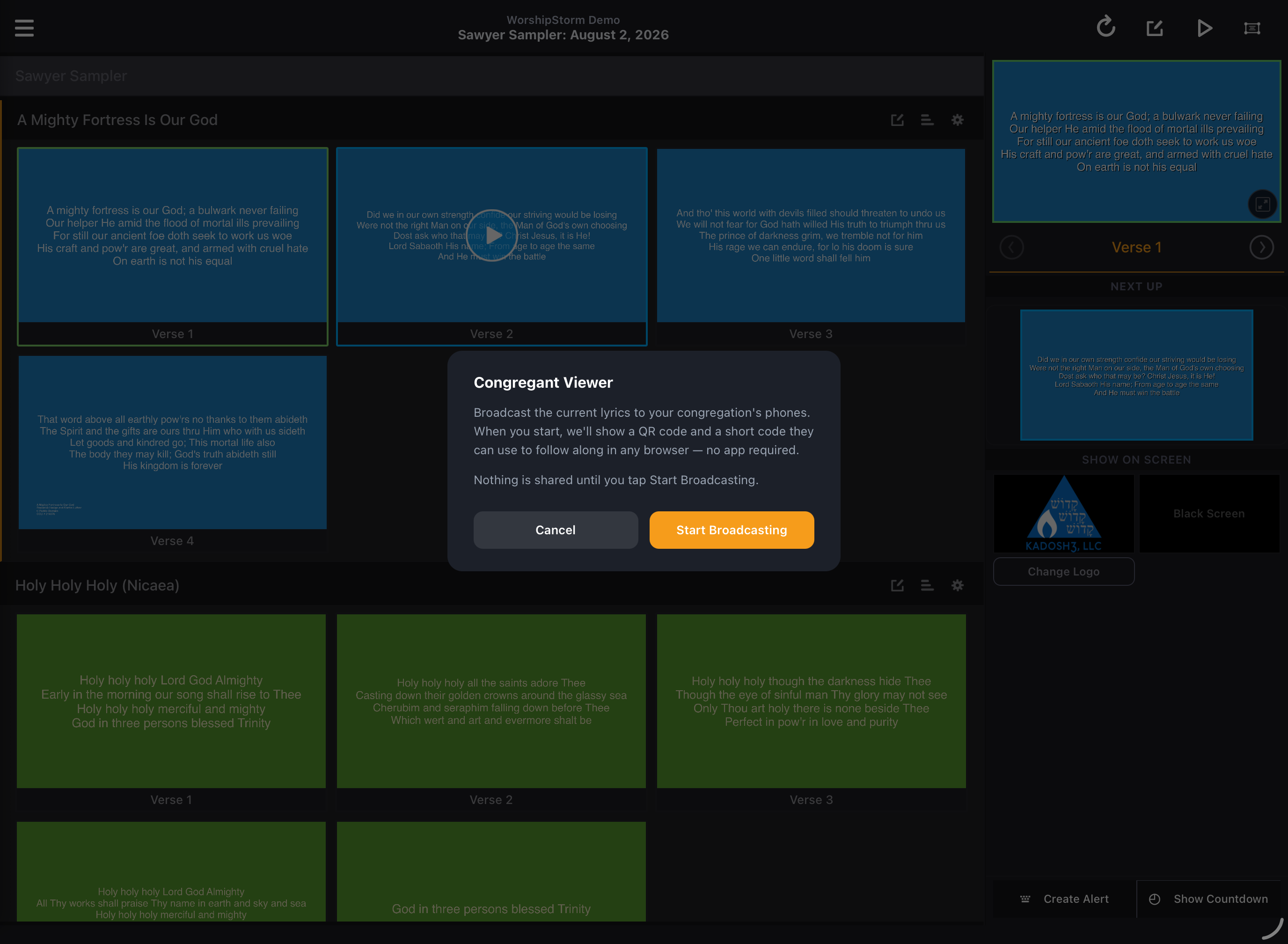1288x944 pixels.
Task: Expand live preview to fullscreen
Action: tap(1262, 204)
